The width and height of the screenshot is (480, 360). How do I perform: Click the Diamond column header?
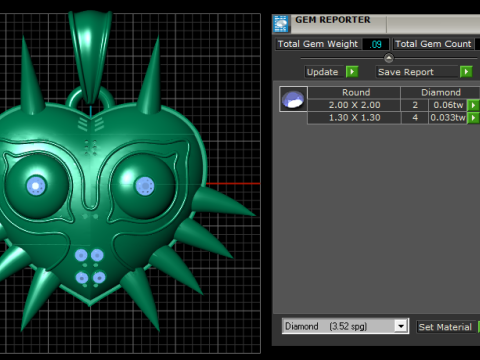[440, 92]
